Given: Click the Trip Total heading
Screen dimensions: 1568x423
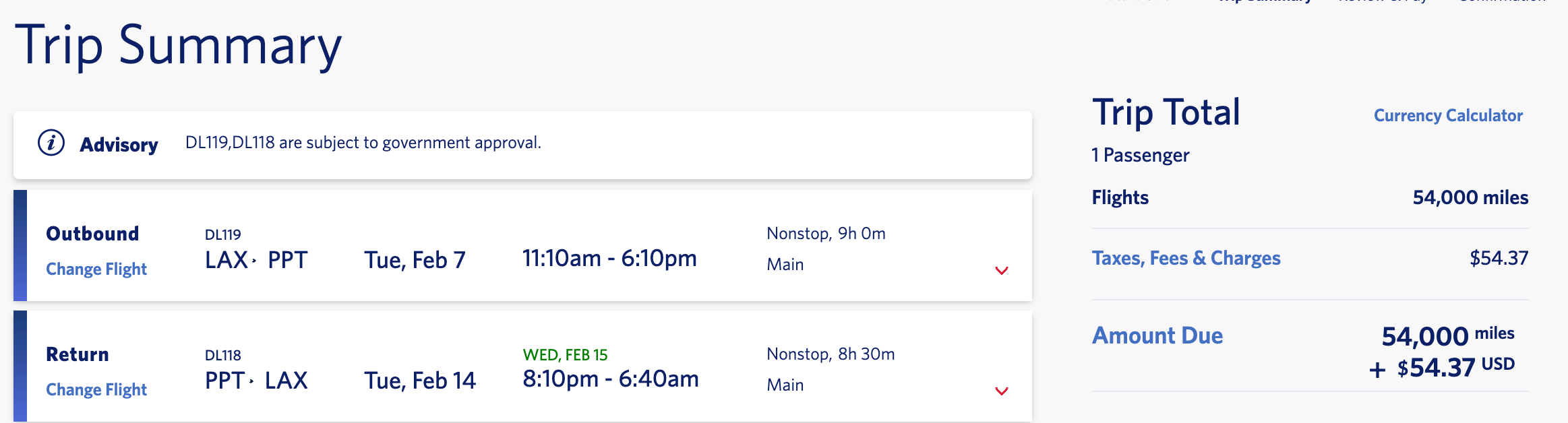Looking at the screenshot, I should 1166,112.
